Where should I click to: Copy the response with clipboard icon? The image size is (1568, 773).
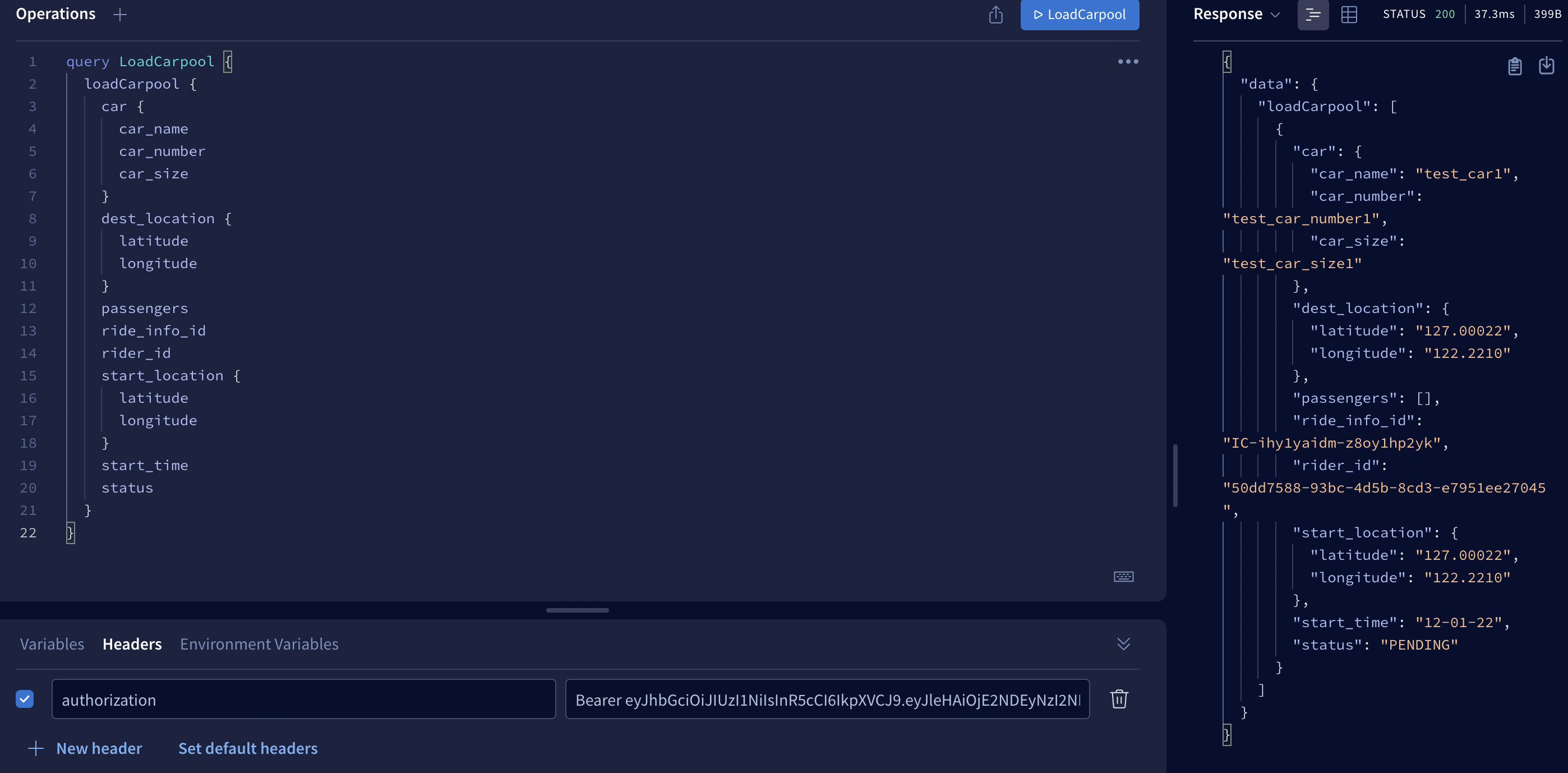[1514, 66]
